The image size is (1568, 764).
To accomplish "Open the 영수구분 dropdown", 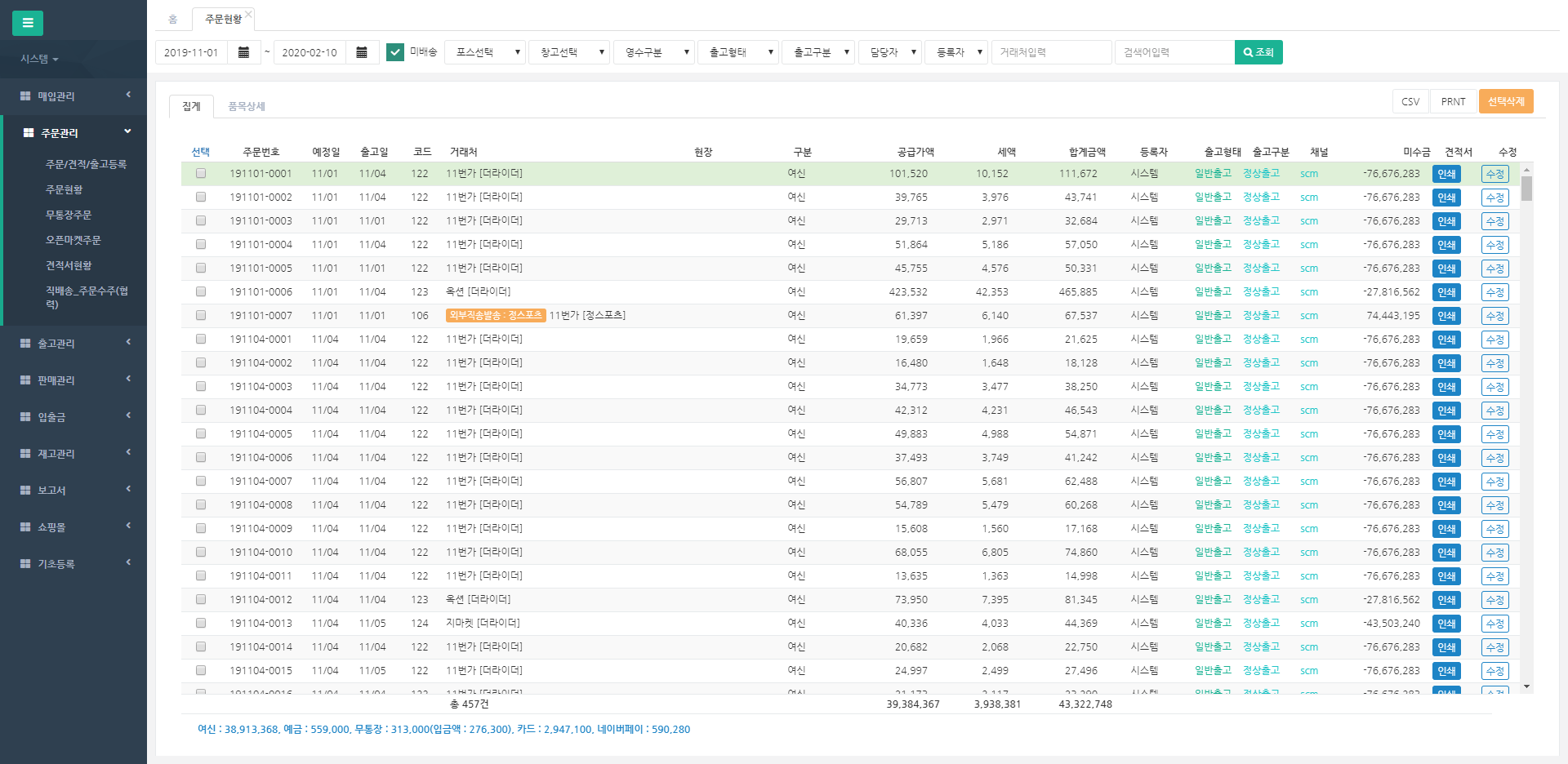I will (654, 52).
